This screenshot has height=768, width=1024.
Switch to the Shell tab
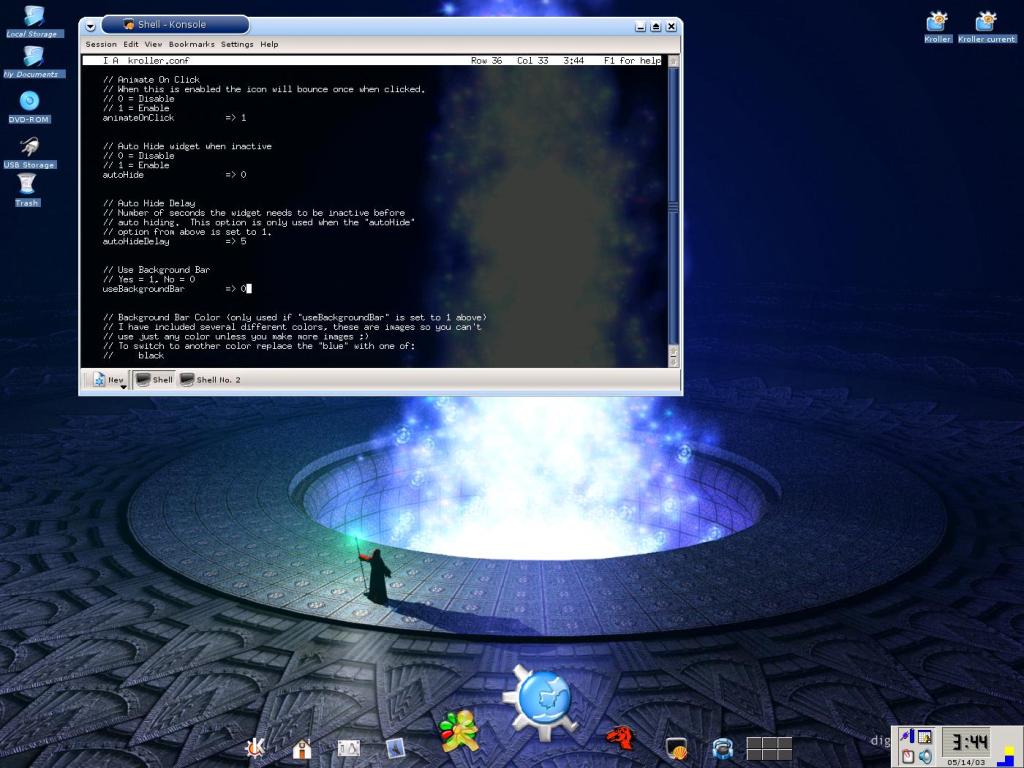click(154, 379)
